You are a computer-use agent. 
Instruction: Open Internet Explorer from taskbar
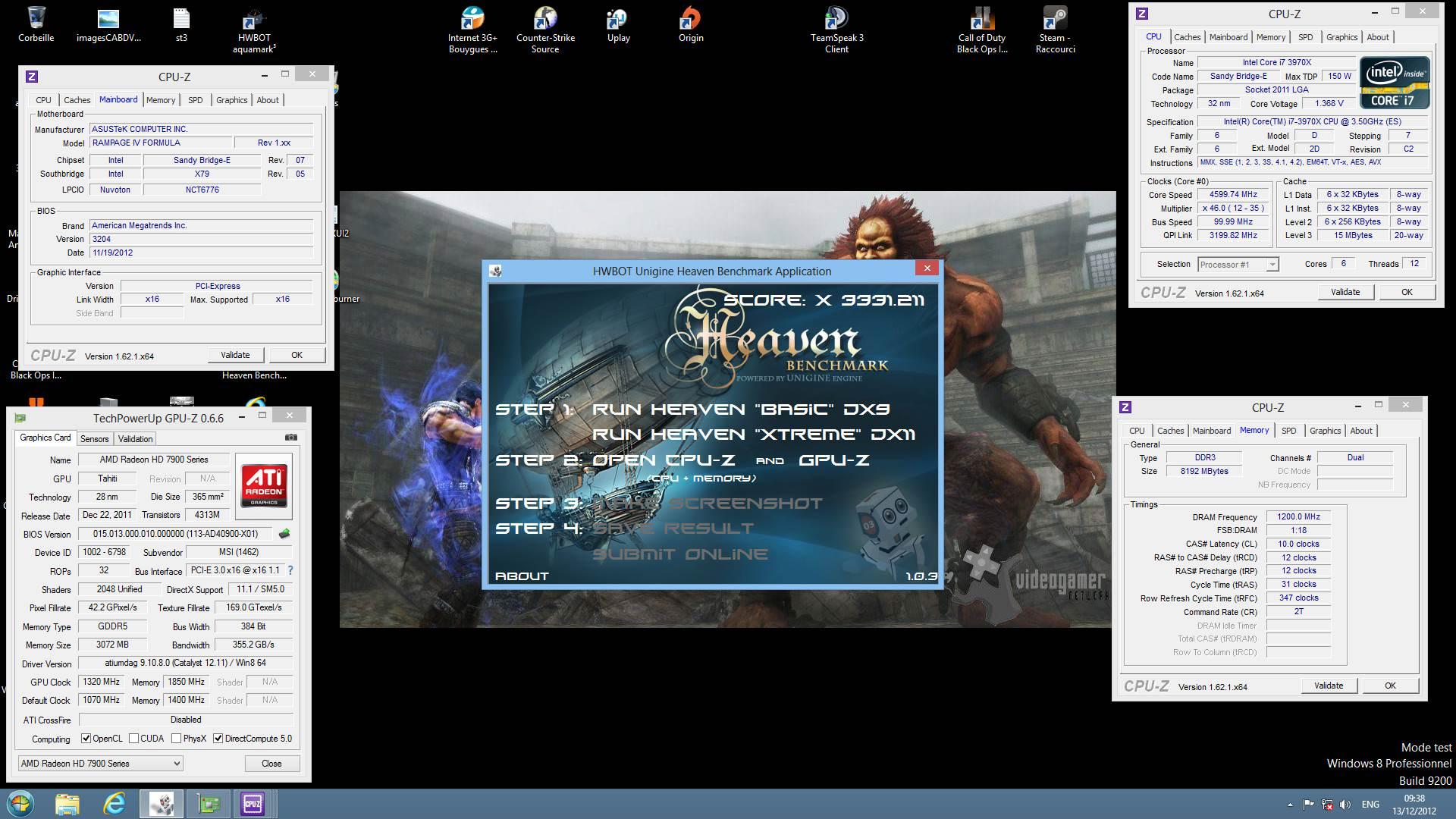(115, 803)
